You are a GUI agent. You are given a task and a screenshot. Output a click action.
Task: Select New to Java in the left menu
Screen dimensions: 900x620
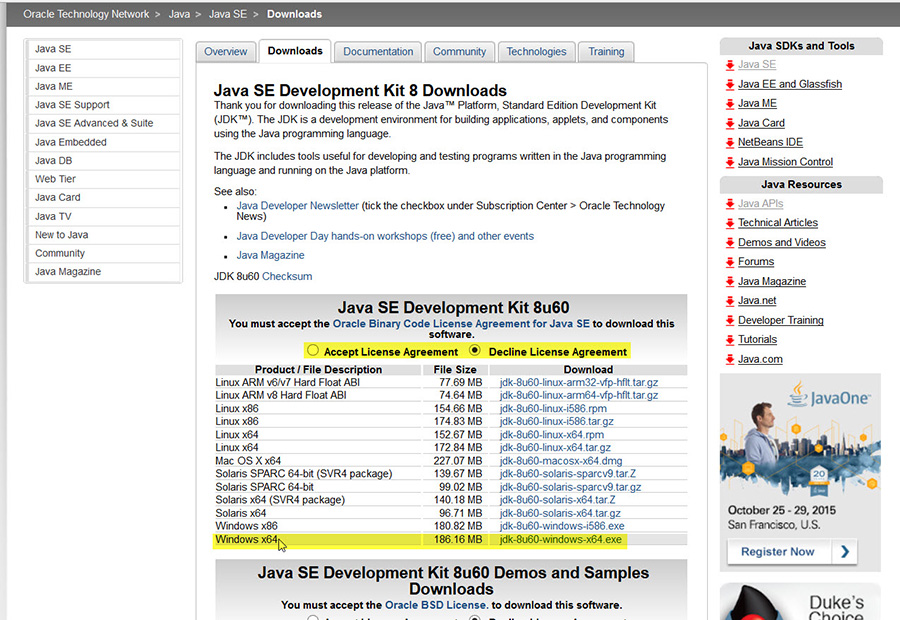(x=104, y=235)
